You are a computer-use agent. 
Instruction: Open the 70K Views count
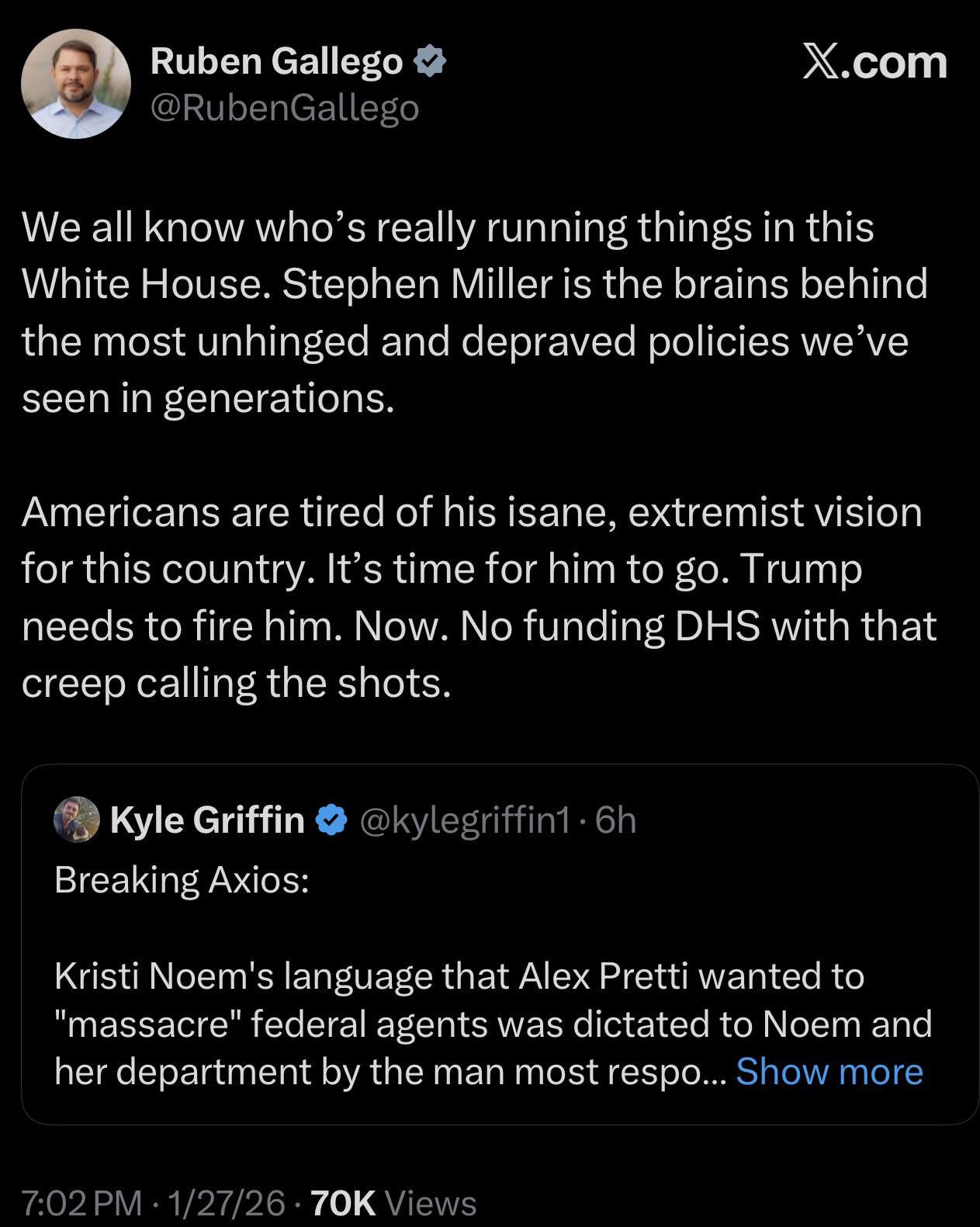coord(393,1202)
